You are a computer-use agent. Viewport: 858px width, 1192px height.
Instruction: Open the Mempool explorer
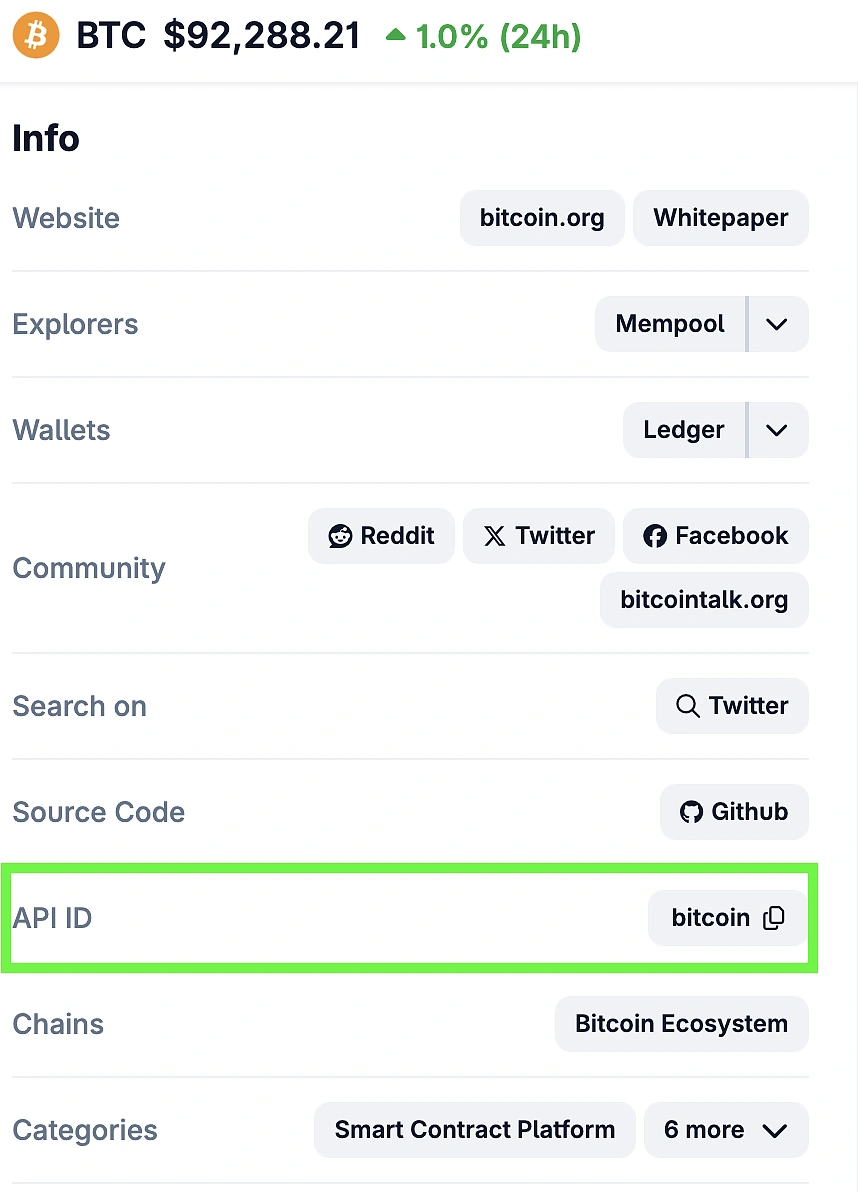tap(671, 323)
